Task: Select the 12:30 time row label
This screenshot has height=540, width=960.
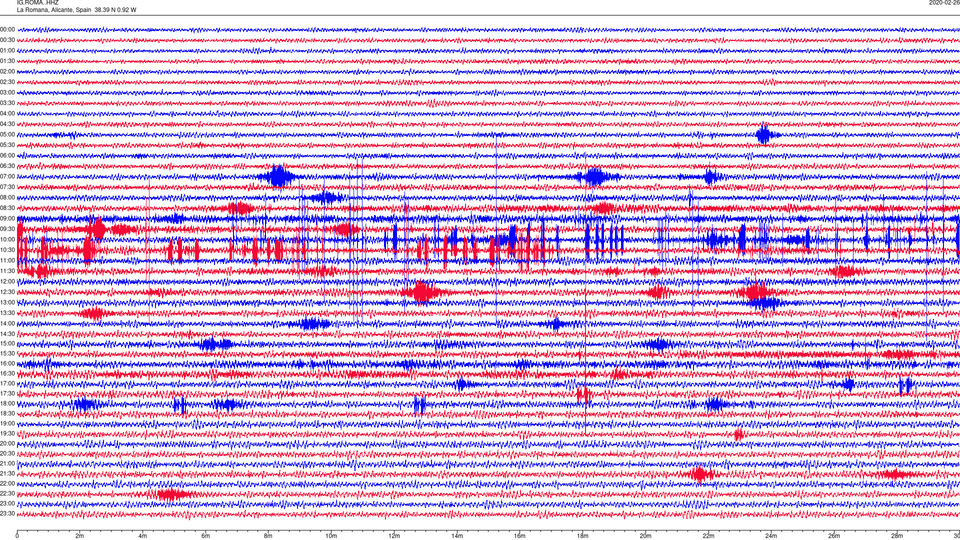Action: [x=7, y=292]
